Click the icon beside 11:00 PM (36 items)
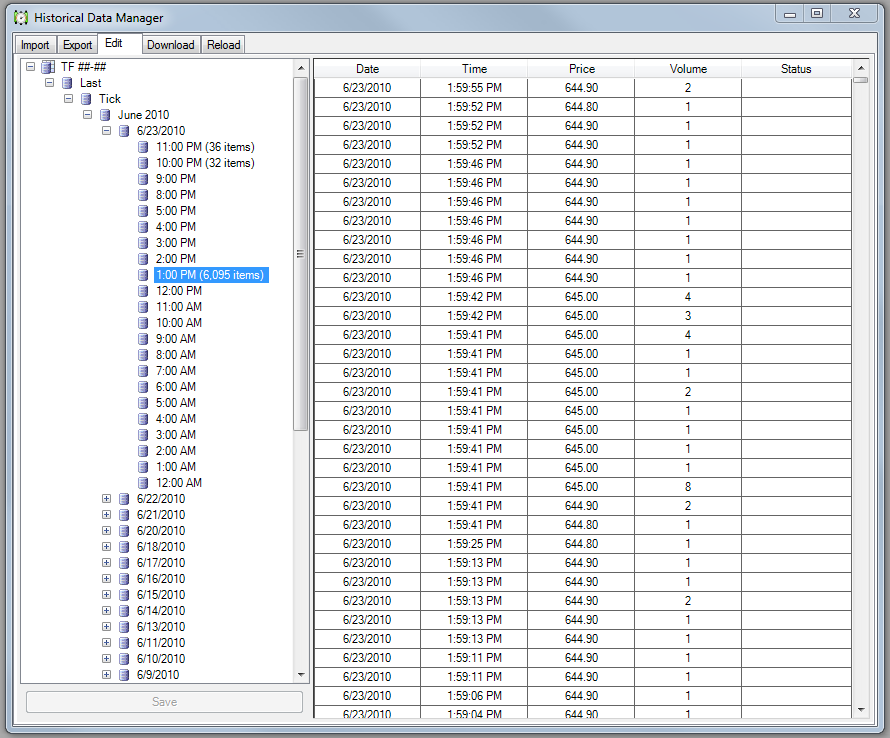The width and height of the screenshot is (890, 738). tap(144, 147)
